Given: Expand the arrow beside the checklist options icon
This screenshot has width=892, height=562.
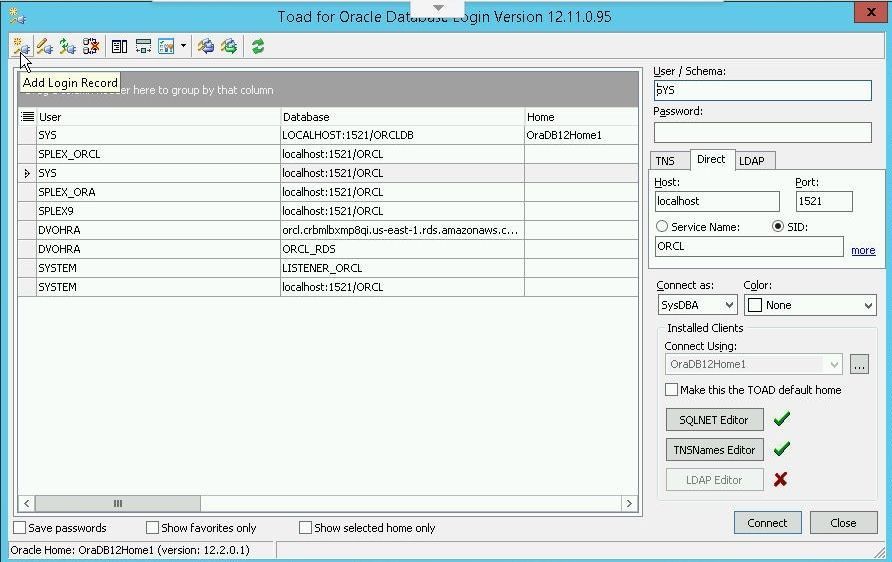Looking at the screenshot, I should [183, 46].
